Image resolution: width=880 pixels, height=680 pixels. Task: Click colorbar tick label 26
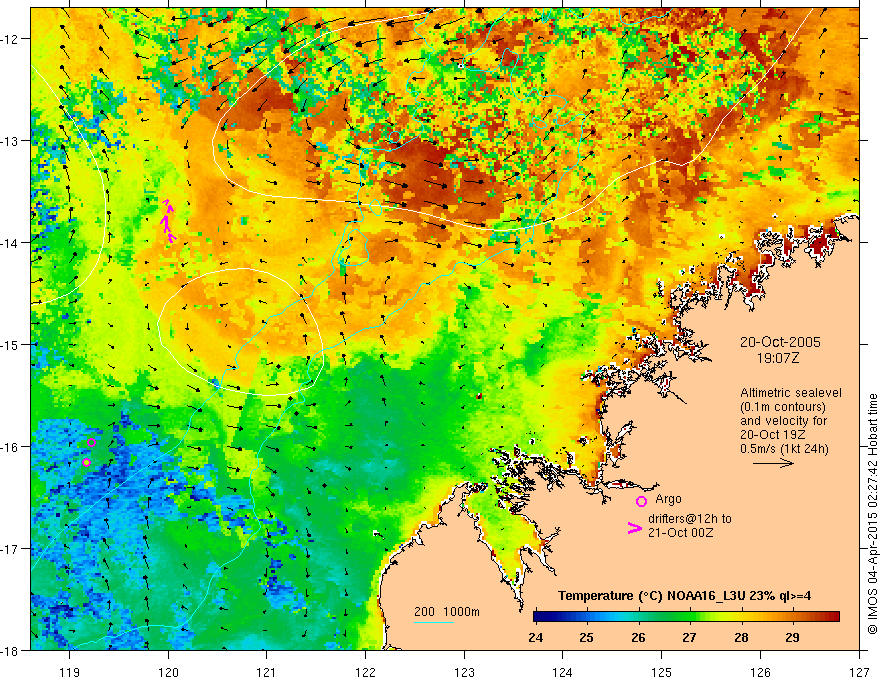639,638
